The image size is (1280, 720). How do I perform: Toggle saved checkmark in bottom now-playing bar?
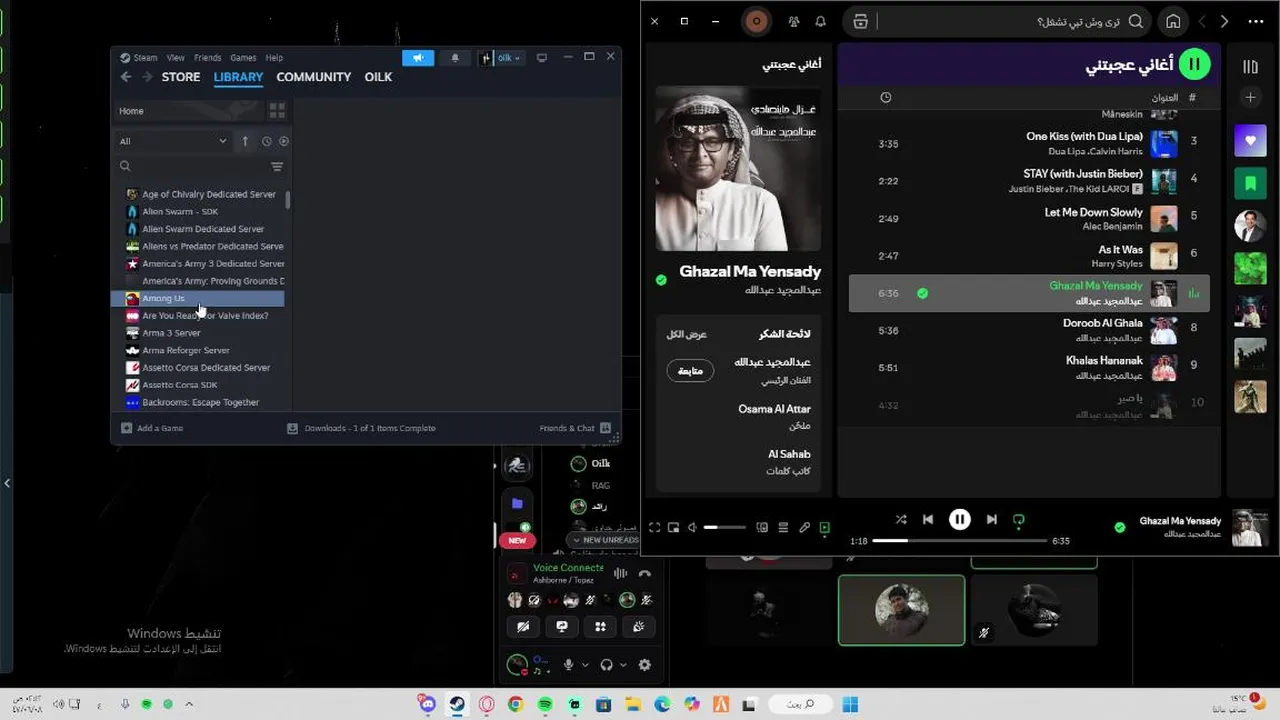tap(1120, 527)
